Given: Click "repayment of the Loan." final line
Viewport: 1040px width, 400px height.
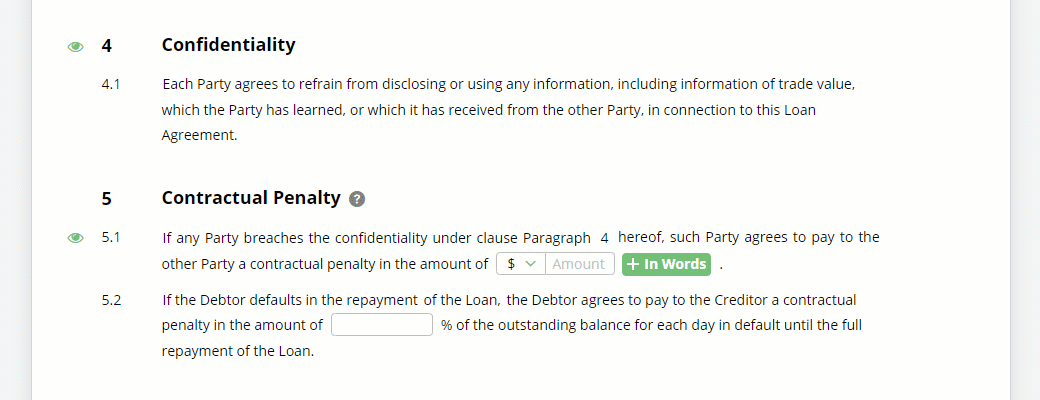Looking at the screenshot, I should click(237, 351).
